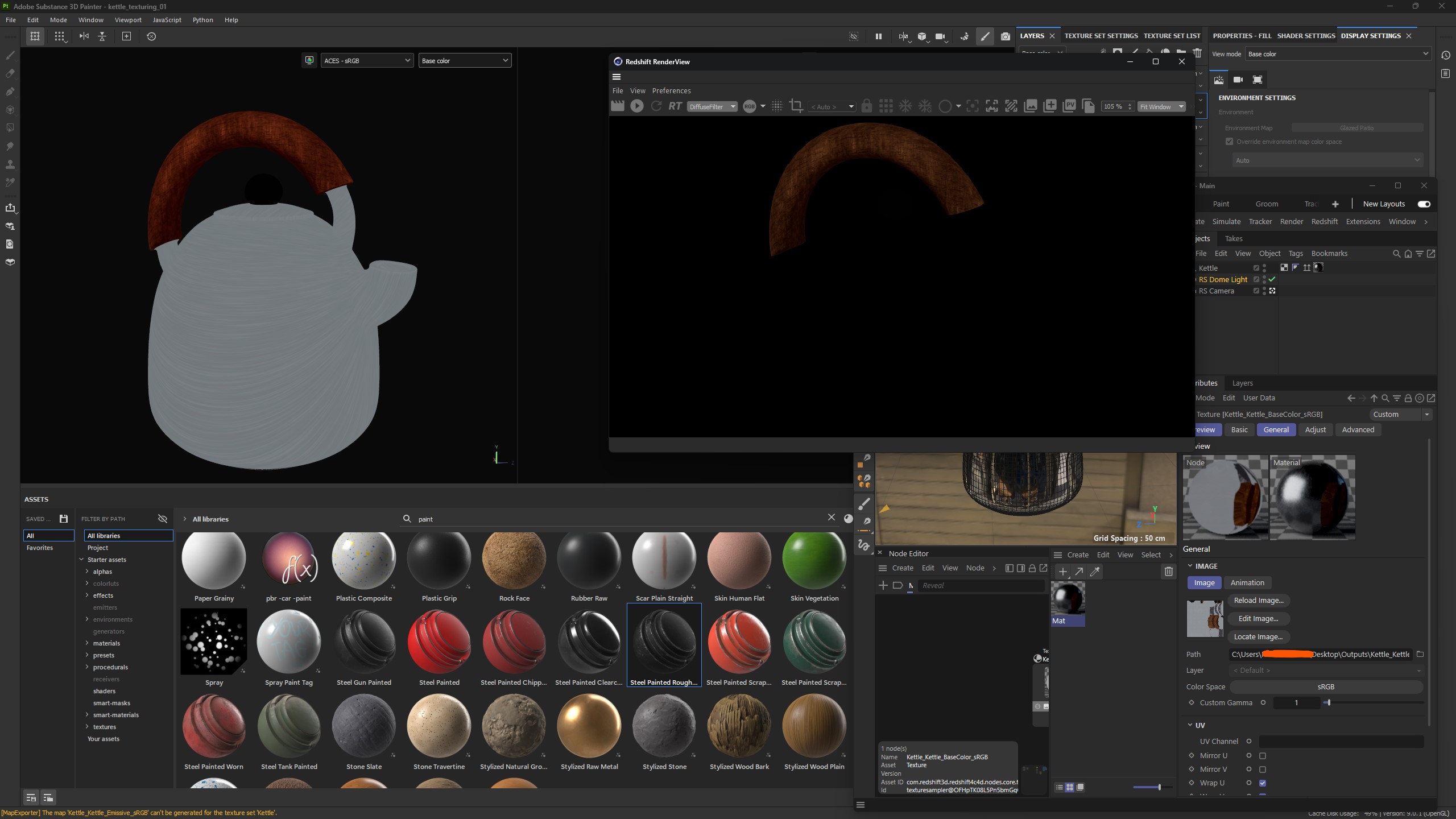The image size is (1456, 819).
Task: Enable Override environment map color space
Action: pos(1230,141)
